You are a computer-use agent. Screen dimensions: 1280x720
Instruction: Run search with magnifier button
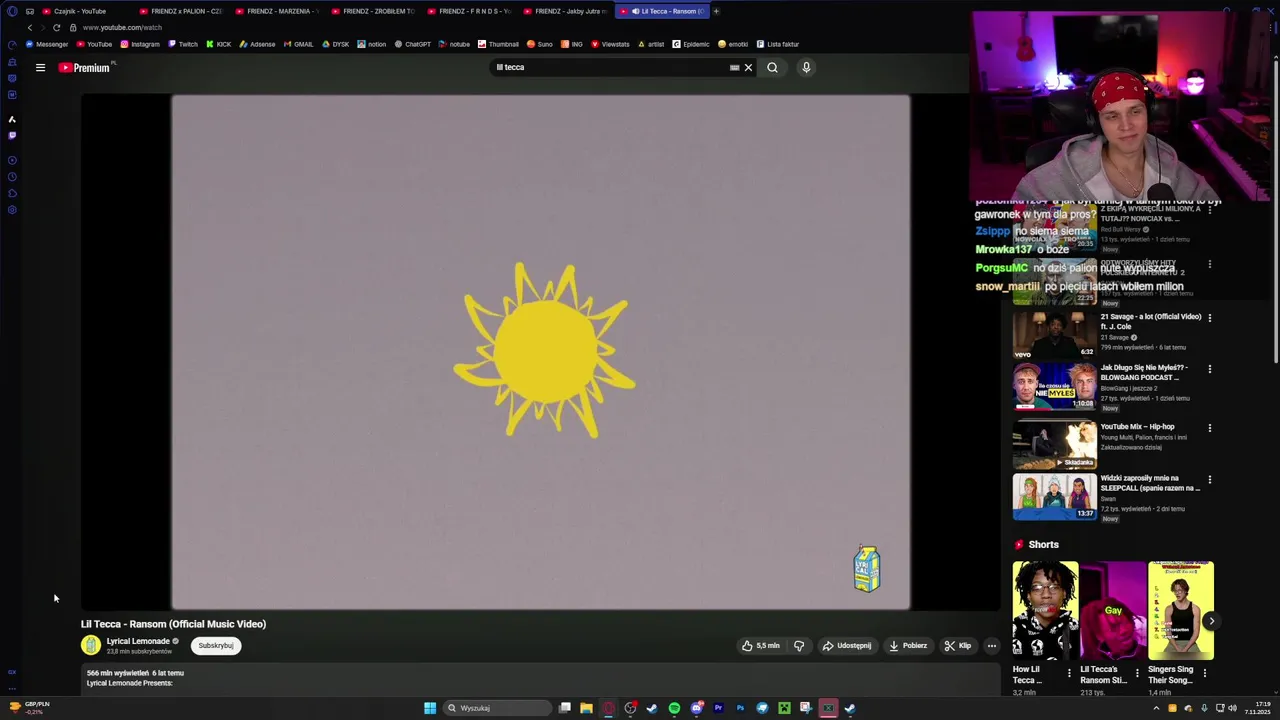pyautogui.click(x=772, y=68)
